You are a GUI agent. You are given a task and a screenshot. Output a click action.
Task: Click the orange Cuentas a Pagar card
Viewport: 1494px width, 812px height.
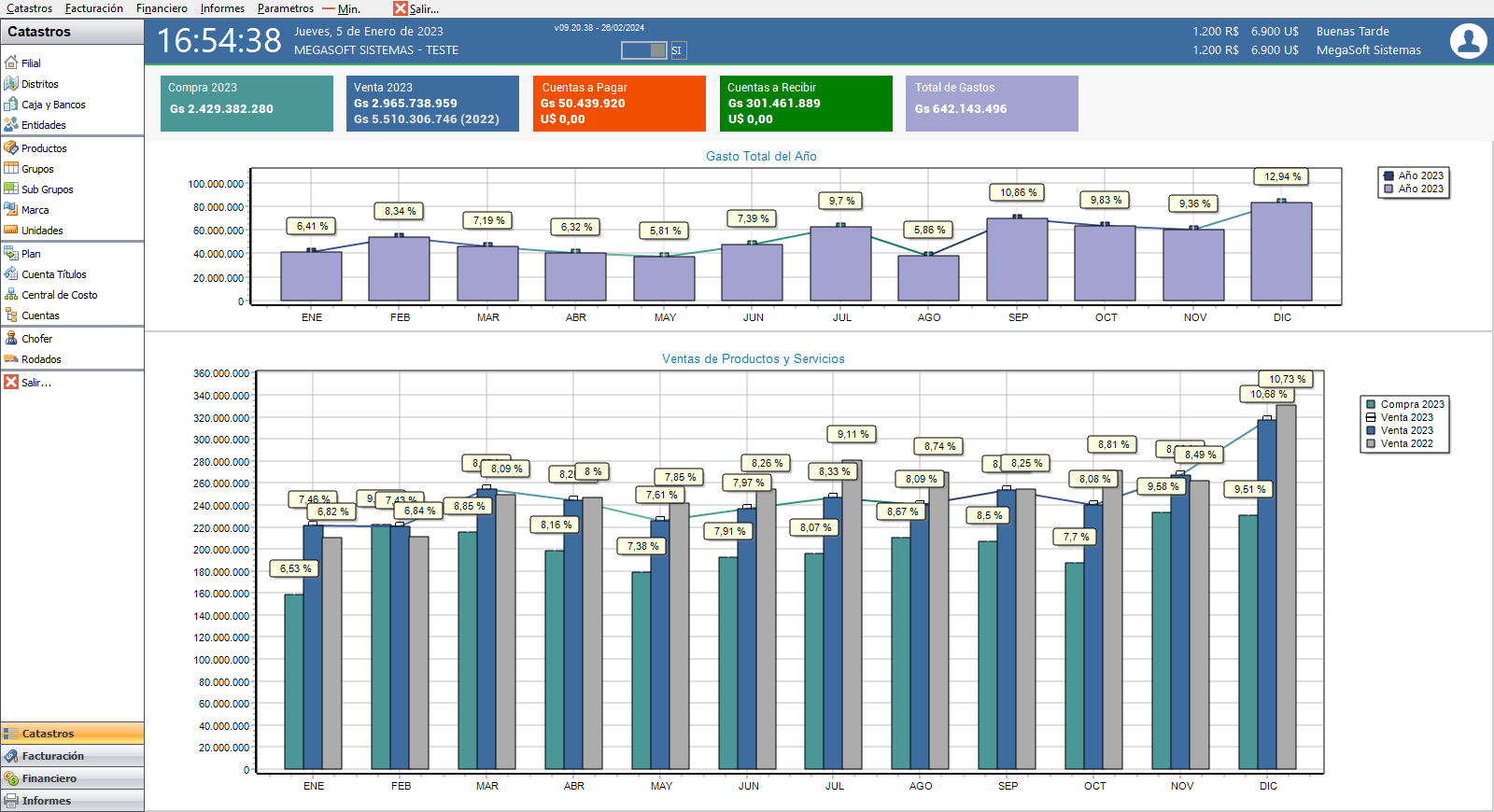[x=619, y=104]
